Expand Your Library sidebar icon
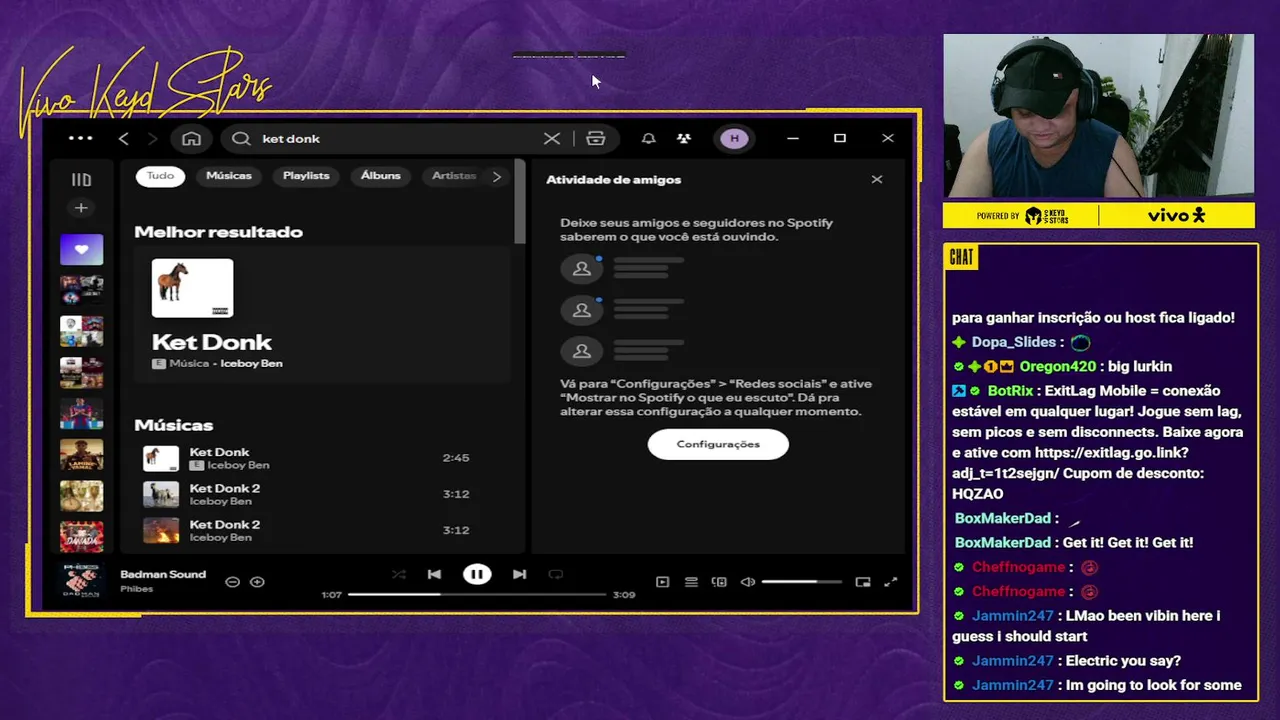This screenshot has height=720, width=1280. click(x=81, y=180)
